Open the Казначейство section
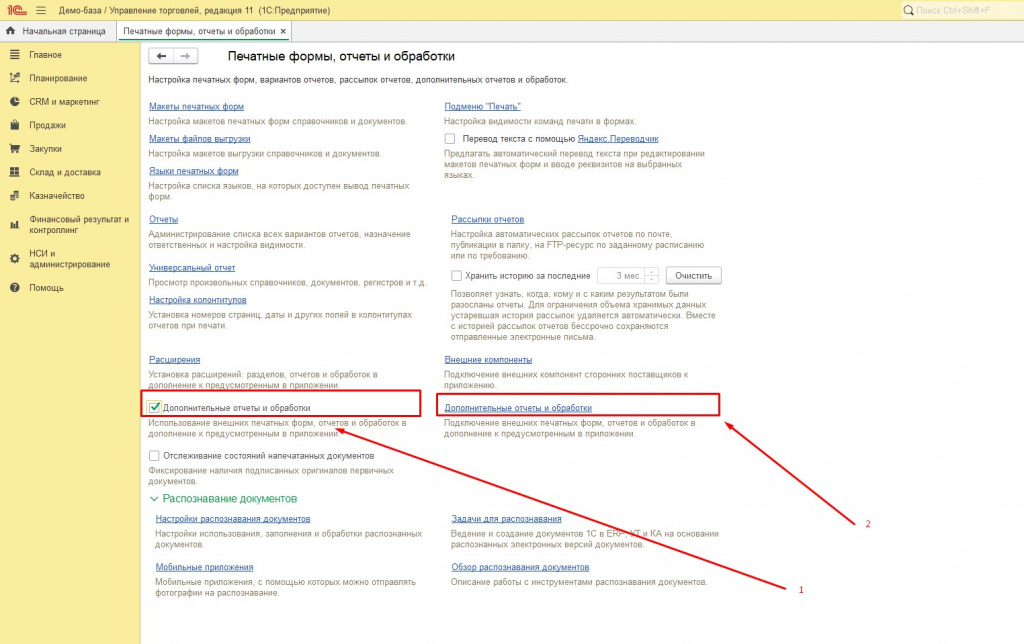 coord(57,196)
